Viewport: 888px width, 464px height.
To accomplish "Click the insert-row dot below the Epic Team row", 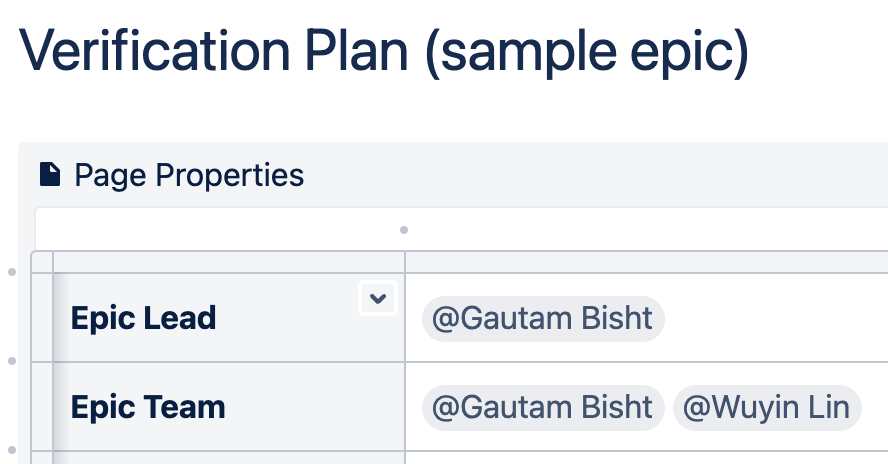I will click(12, 450).
